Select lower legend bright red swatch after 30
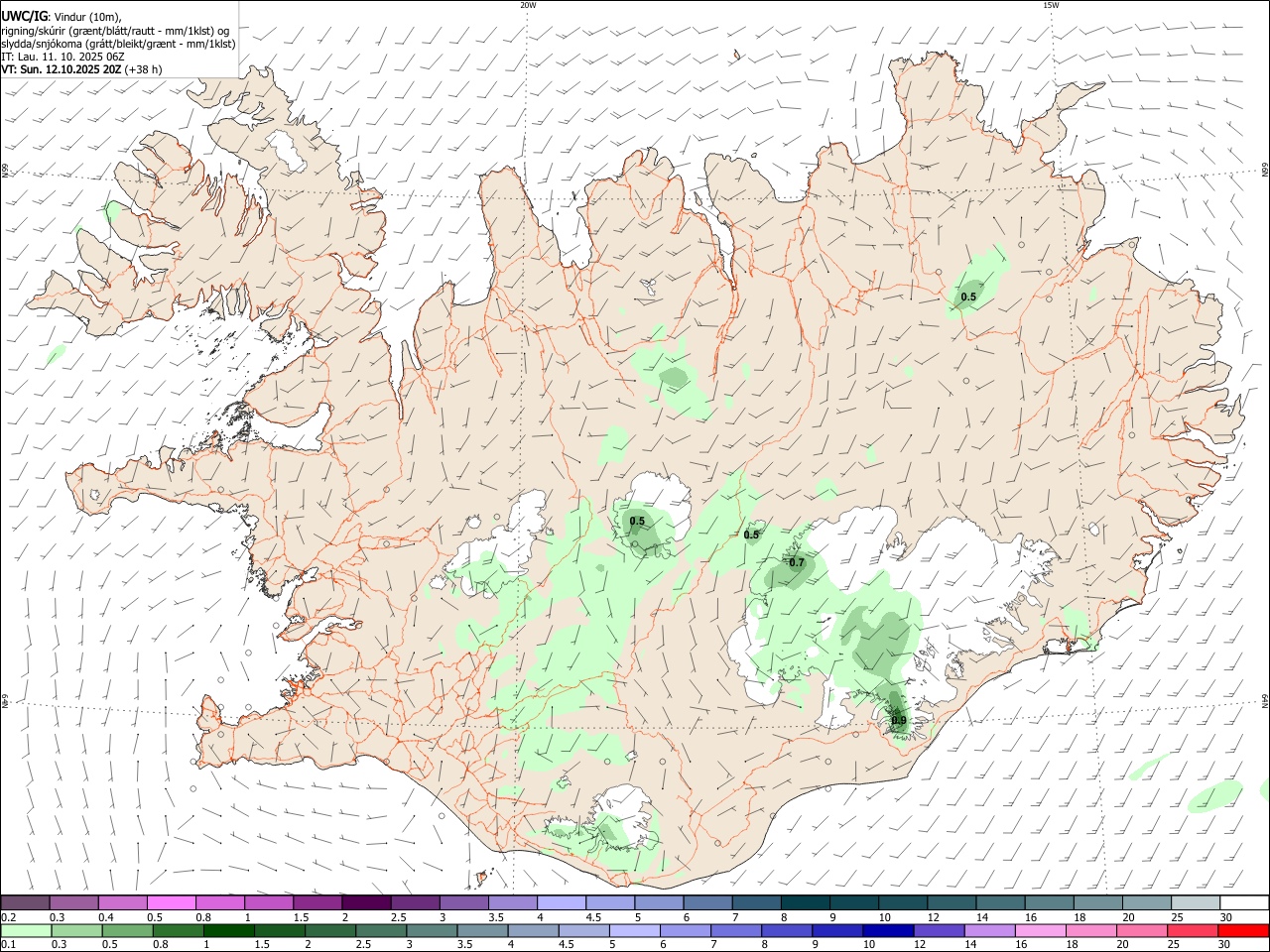This screenshot has height=952, width=1270. (x=1243, y=930)
